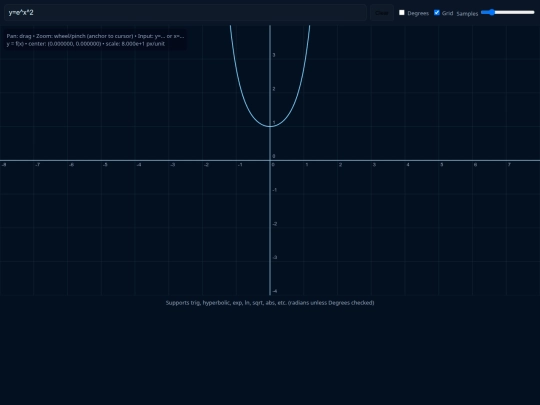The width and height of the screenshot is (540, 405).
Task: Click the y-axis label -2
Action: 274,224
